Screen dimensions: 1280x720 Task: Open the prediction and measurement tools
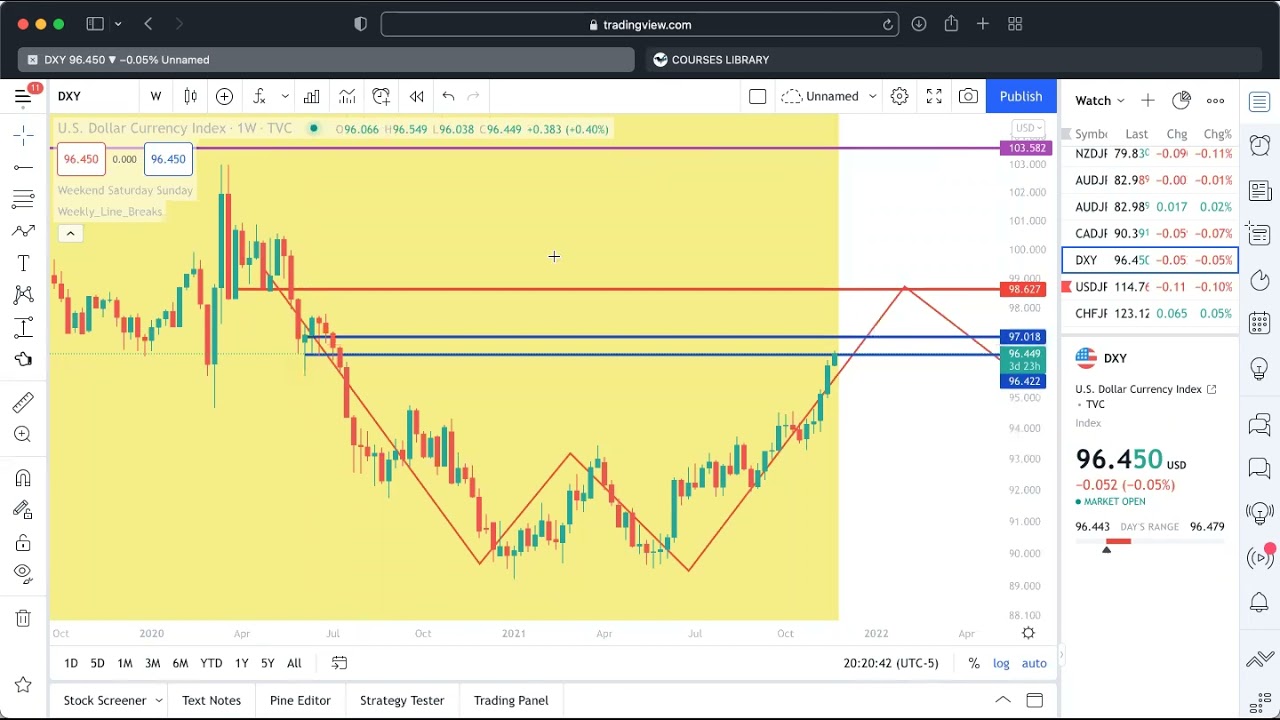click(23, 327)
